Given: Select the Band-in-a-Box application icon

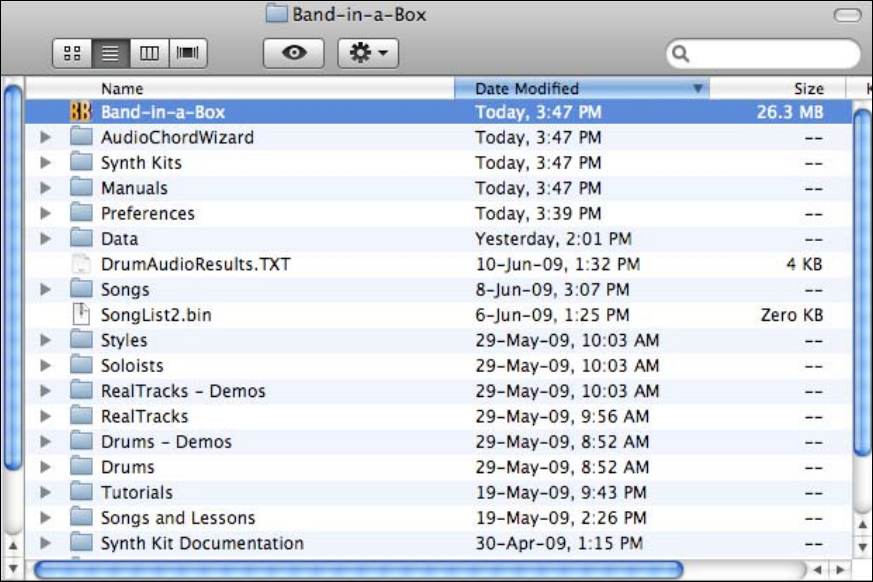Looking at the screenshot, I should [x=81, y=112].
